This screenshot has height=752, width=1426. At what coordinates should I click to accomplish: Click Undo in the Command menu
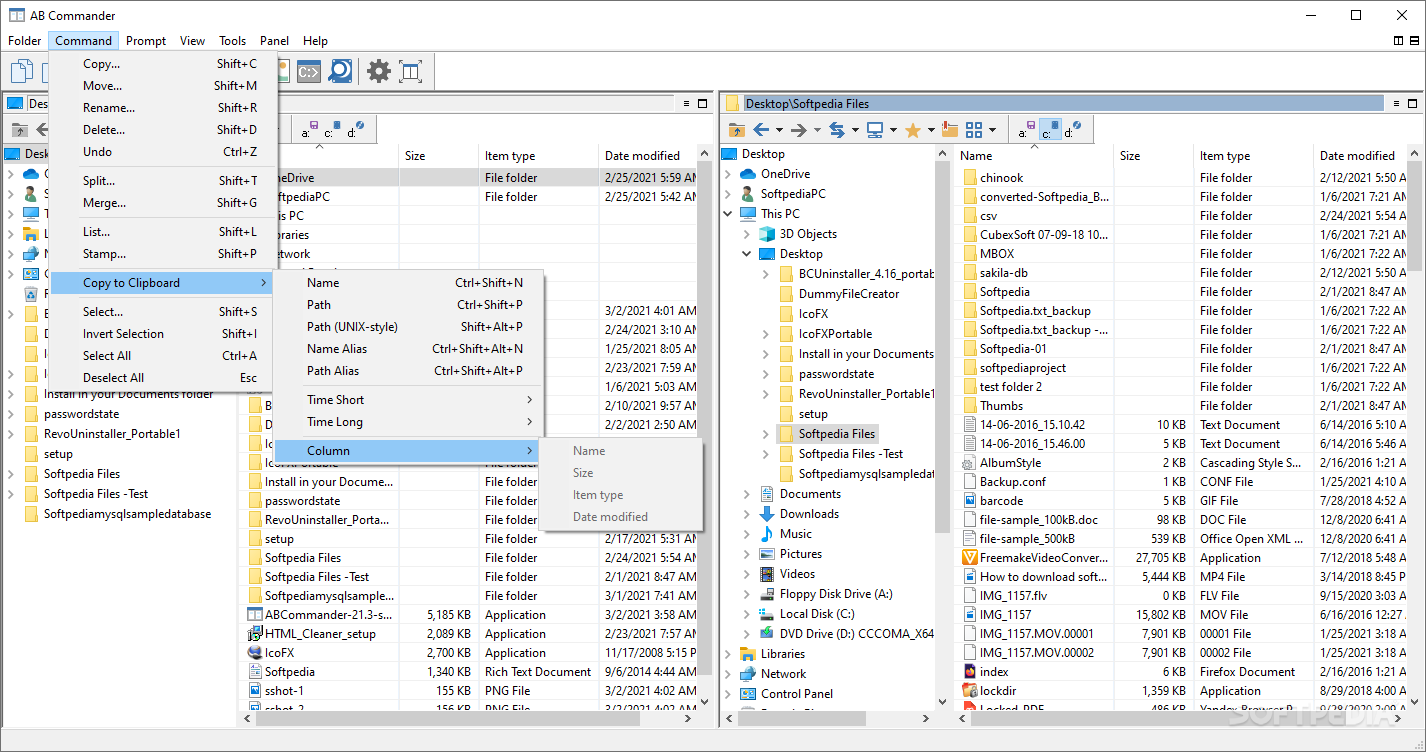[x=163, y=152]
